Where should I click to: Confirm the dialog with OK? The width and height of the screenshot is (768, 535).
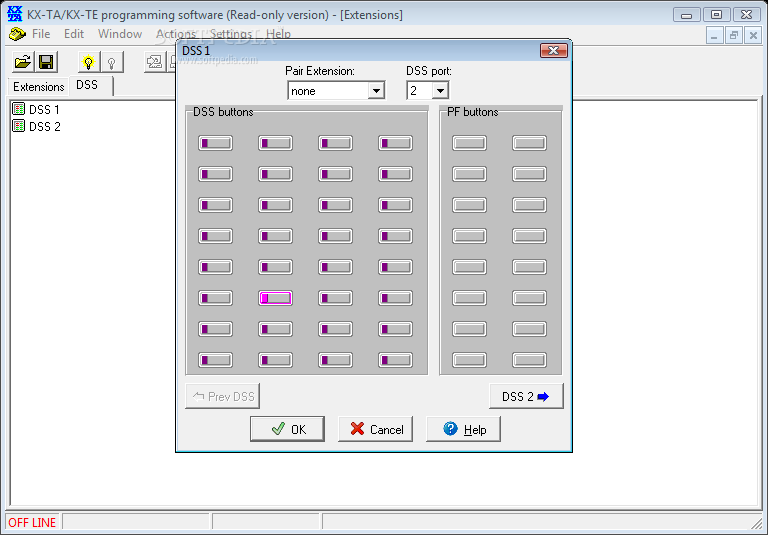288,429
